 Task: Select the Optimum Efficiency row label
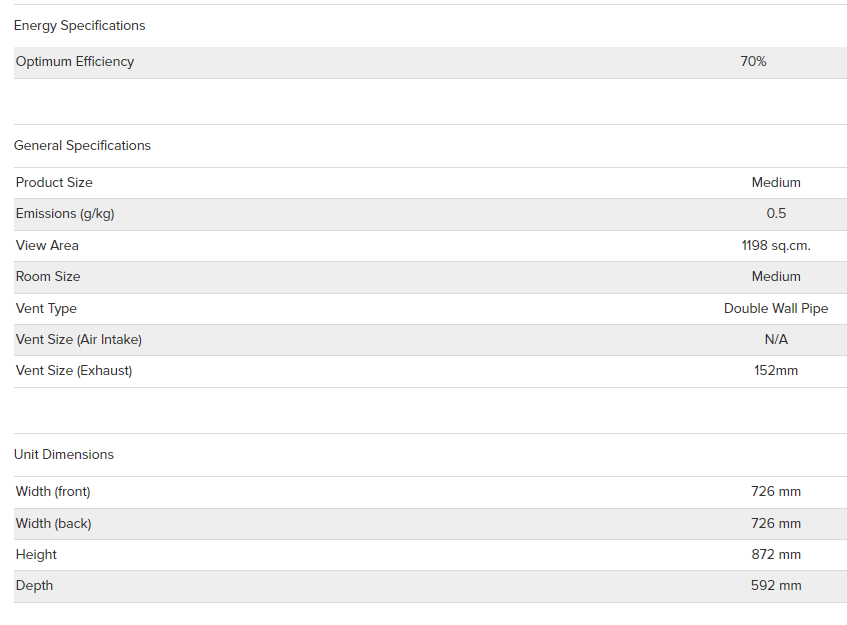75,62
